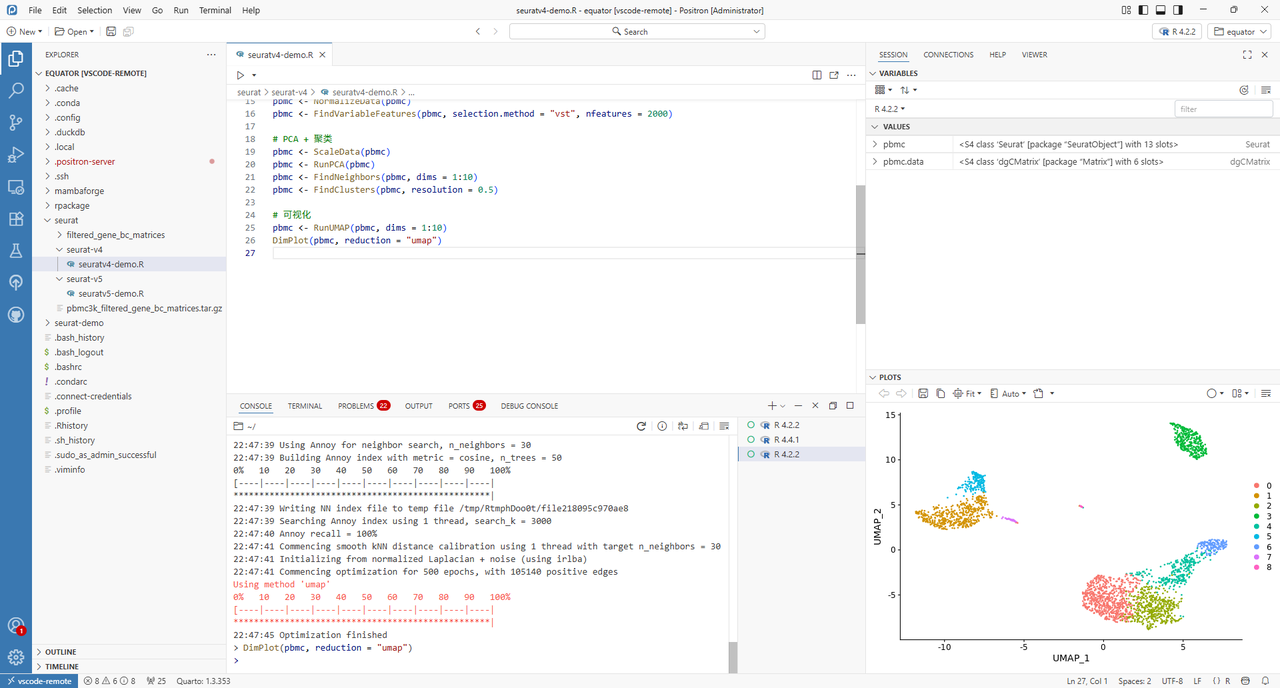Switch to the PROBLEMS tab

point(363,406)
